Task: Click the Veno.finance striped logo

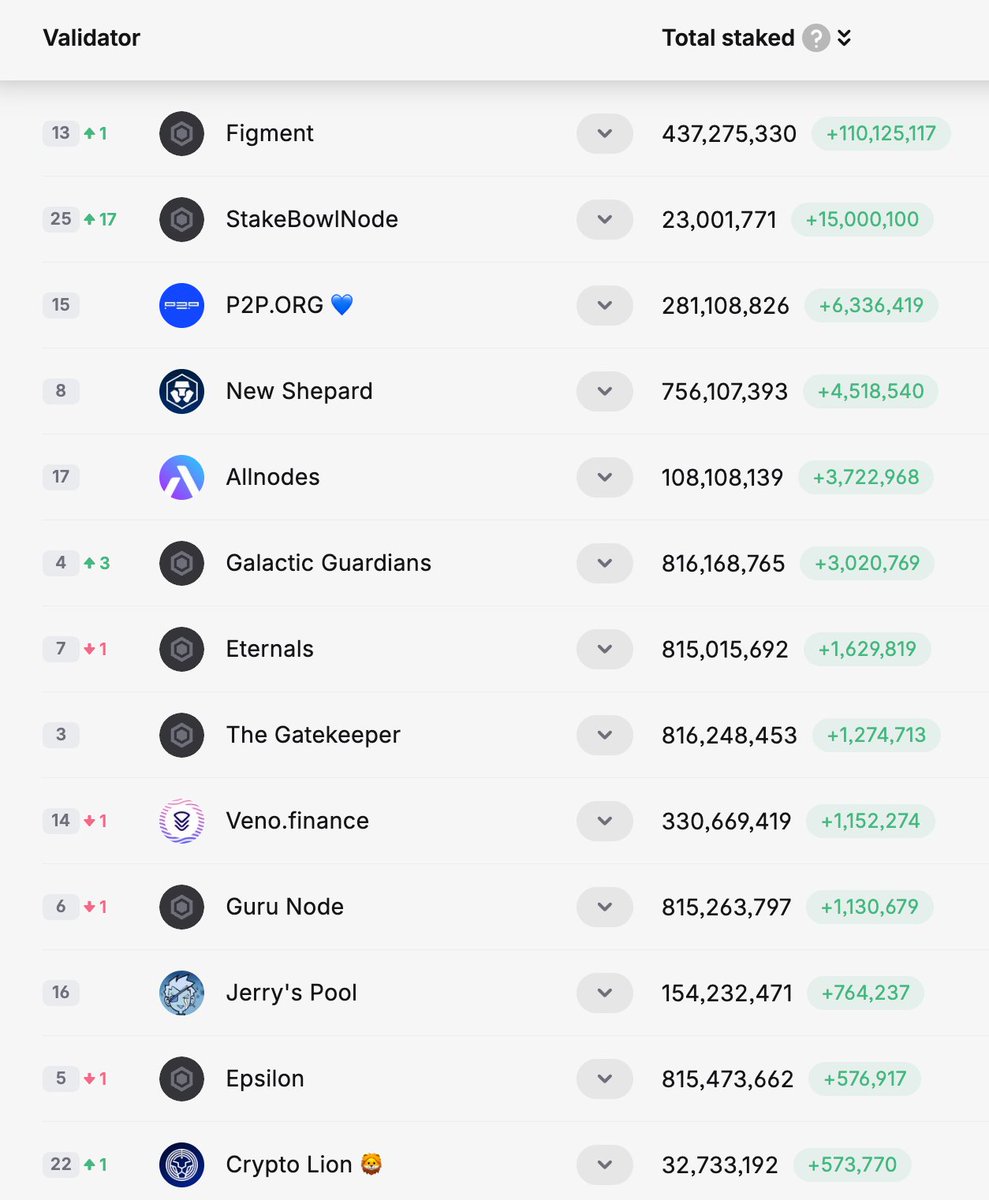Action: [182, 821]
